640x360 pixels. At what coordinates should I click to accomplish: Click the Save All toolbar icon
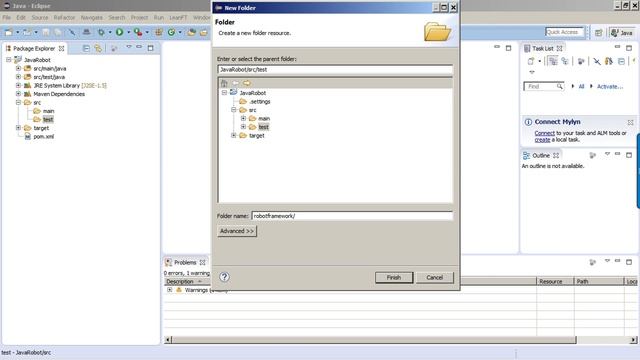coord(58,32)
